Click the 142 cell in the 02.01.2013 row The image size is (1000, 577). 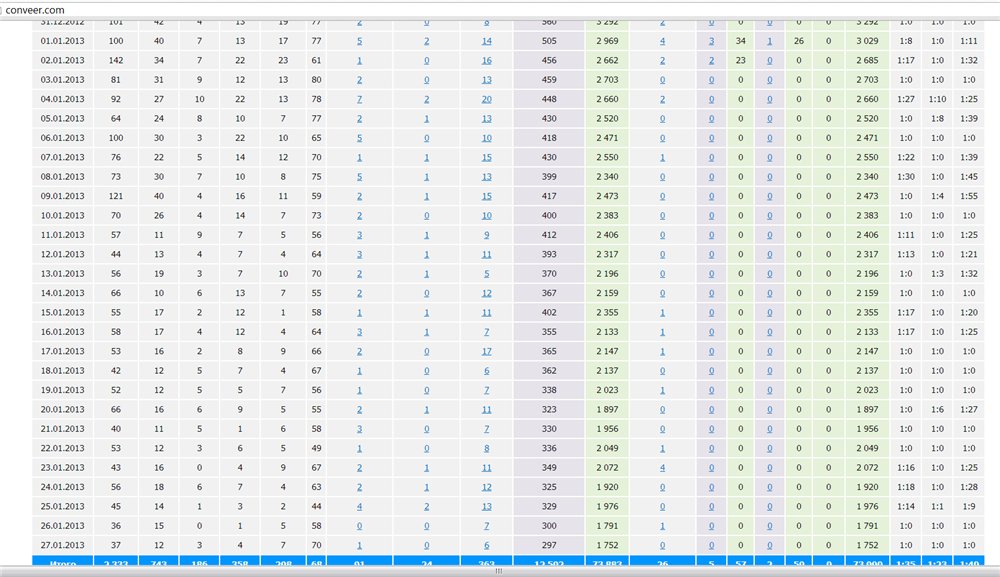[115, 61]
